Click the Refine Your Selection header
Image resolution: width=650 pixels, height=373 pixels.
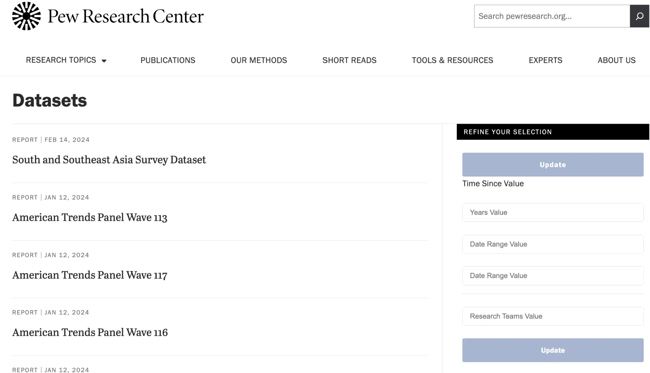(553, 132)
